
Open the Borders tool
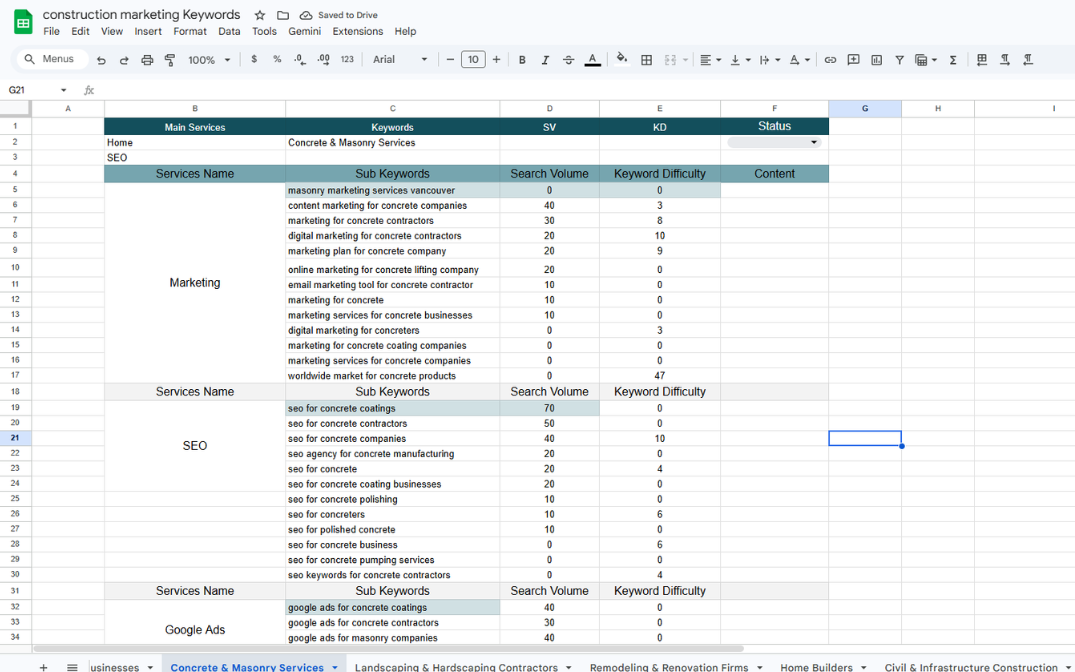(646, 60)
